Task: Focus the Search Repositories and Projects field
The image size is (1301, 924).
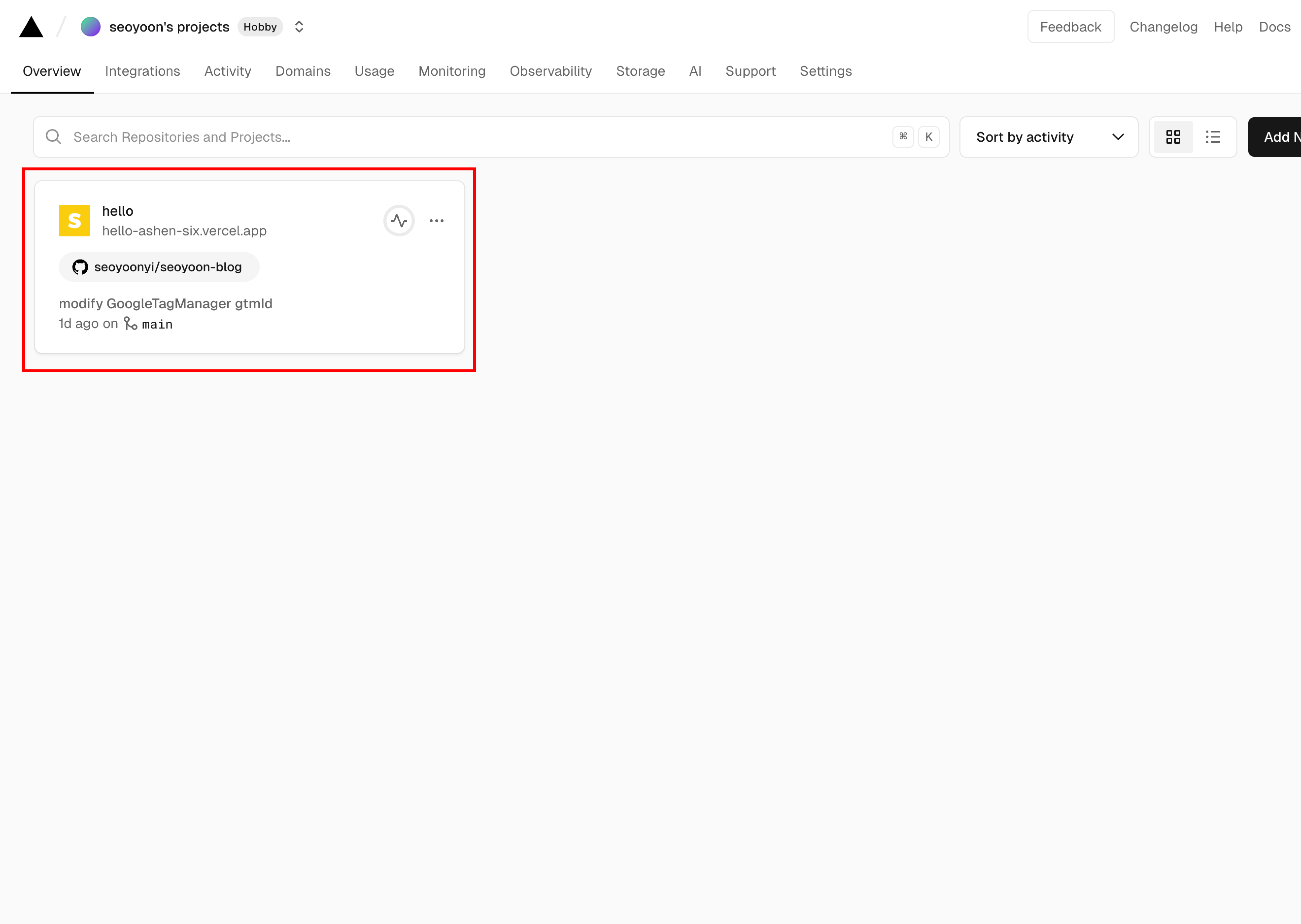Action: point(491,137)
